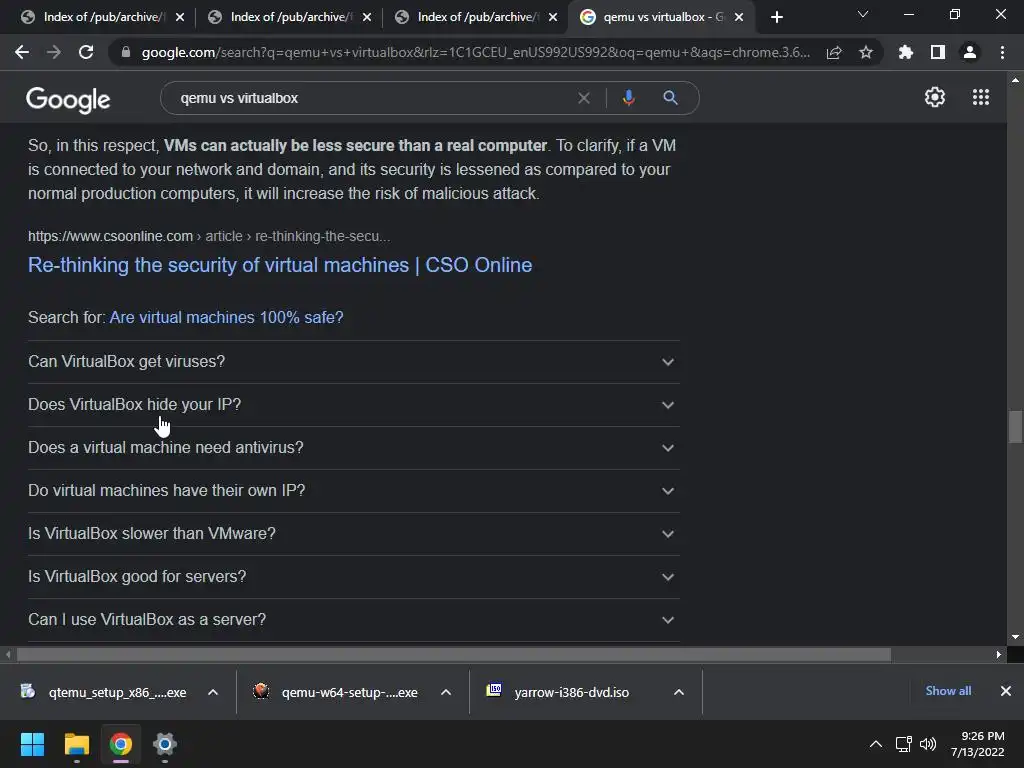Click the vertical scrollbar thumb
Image resolution: width=1024 pixels, height=768 pixels.
pos(1015,426)
